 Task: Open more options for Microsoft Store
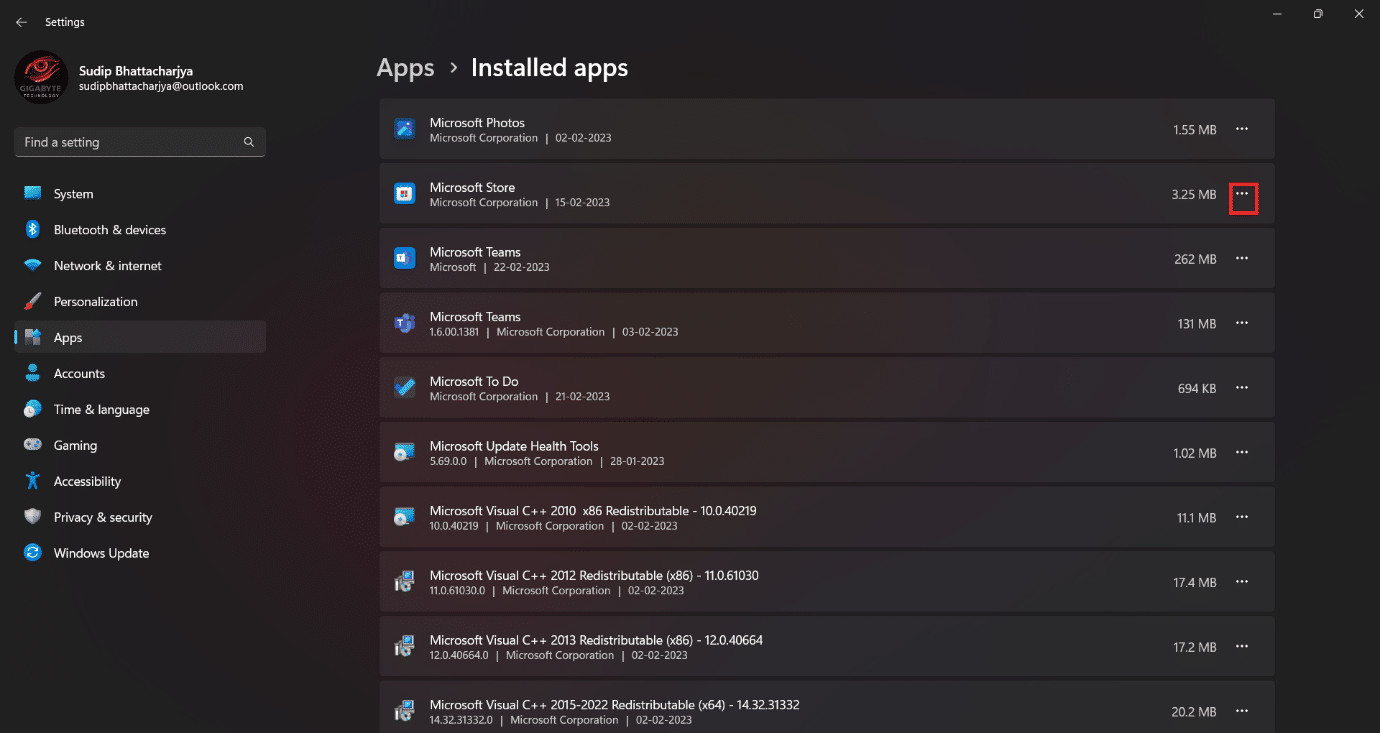[x=1242, y=194]
